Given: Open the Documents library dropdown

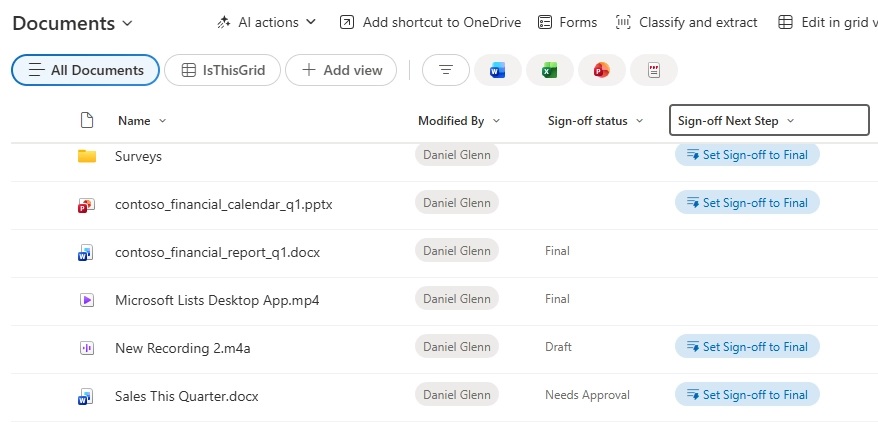Looking at the screenshot, I should click(127, 24).
